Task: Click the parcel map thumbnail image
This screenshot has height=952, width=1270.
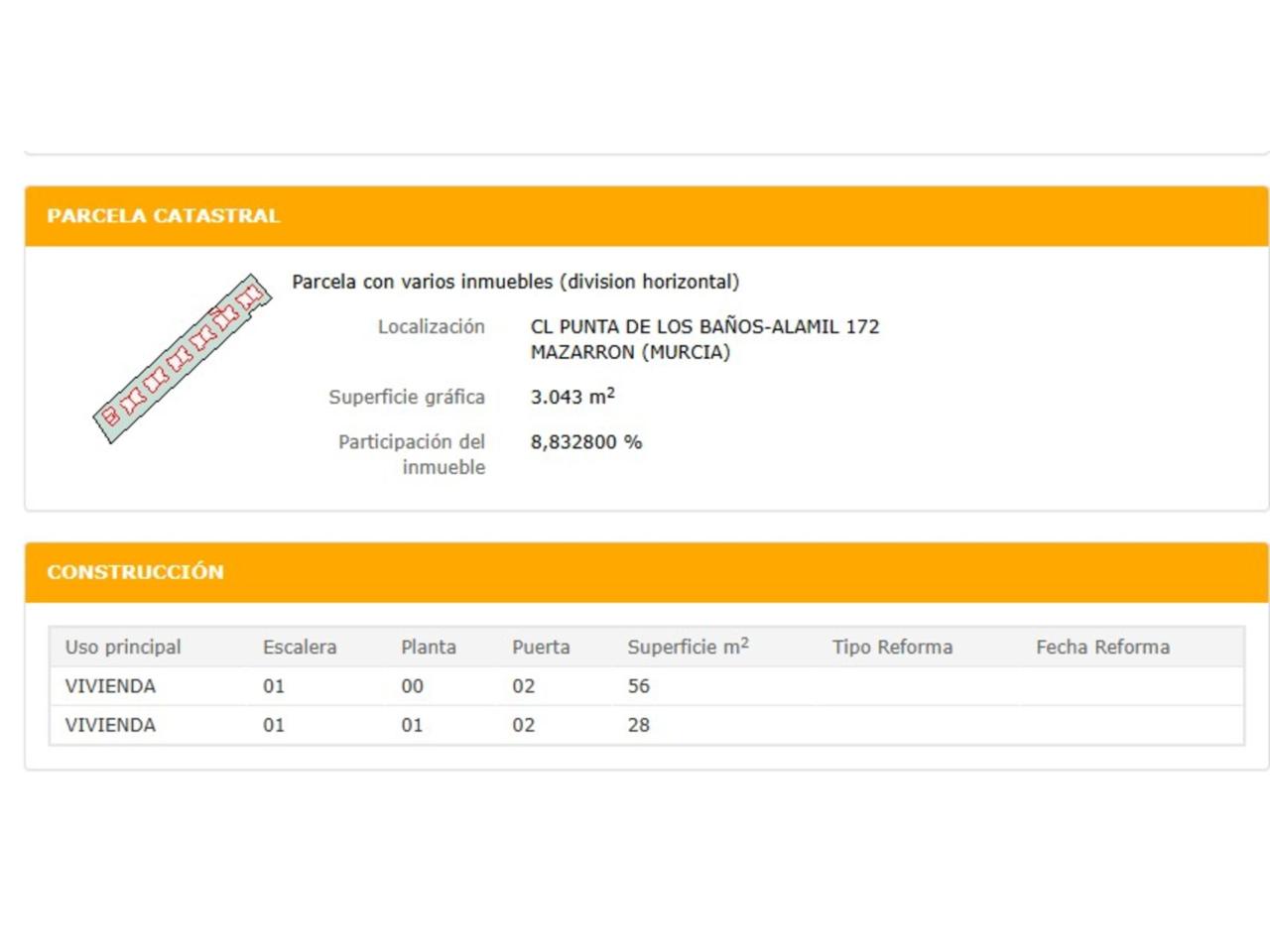Action: (183, 358)
